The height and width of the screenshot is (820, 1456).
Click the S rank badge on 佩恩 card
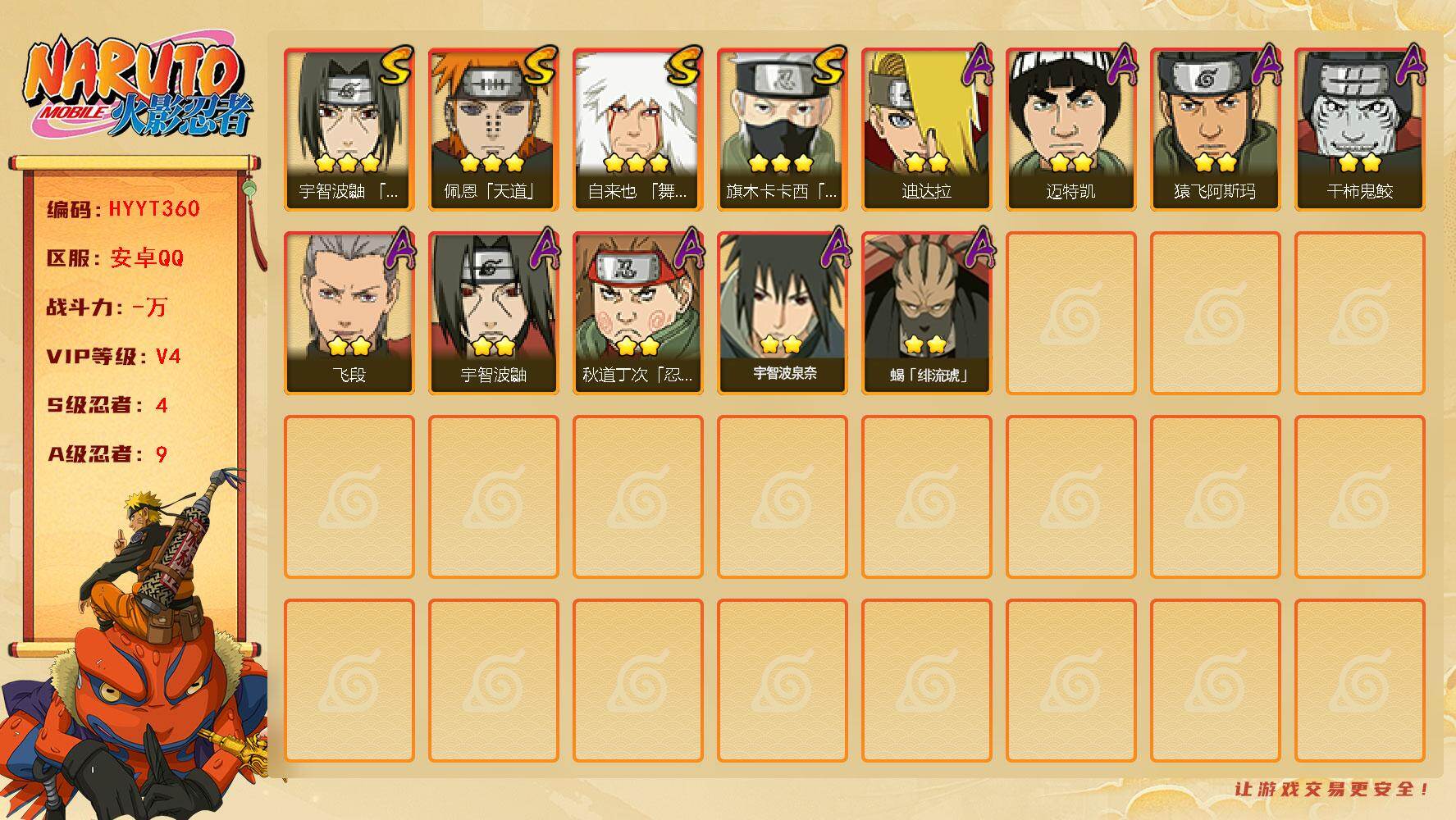point(541,66)
